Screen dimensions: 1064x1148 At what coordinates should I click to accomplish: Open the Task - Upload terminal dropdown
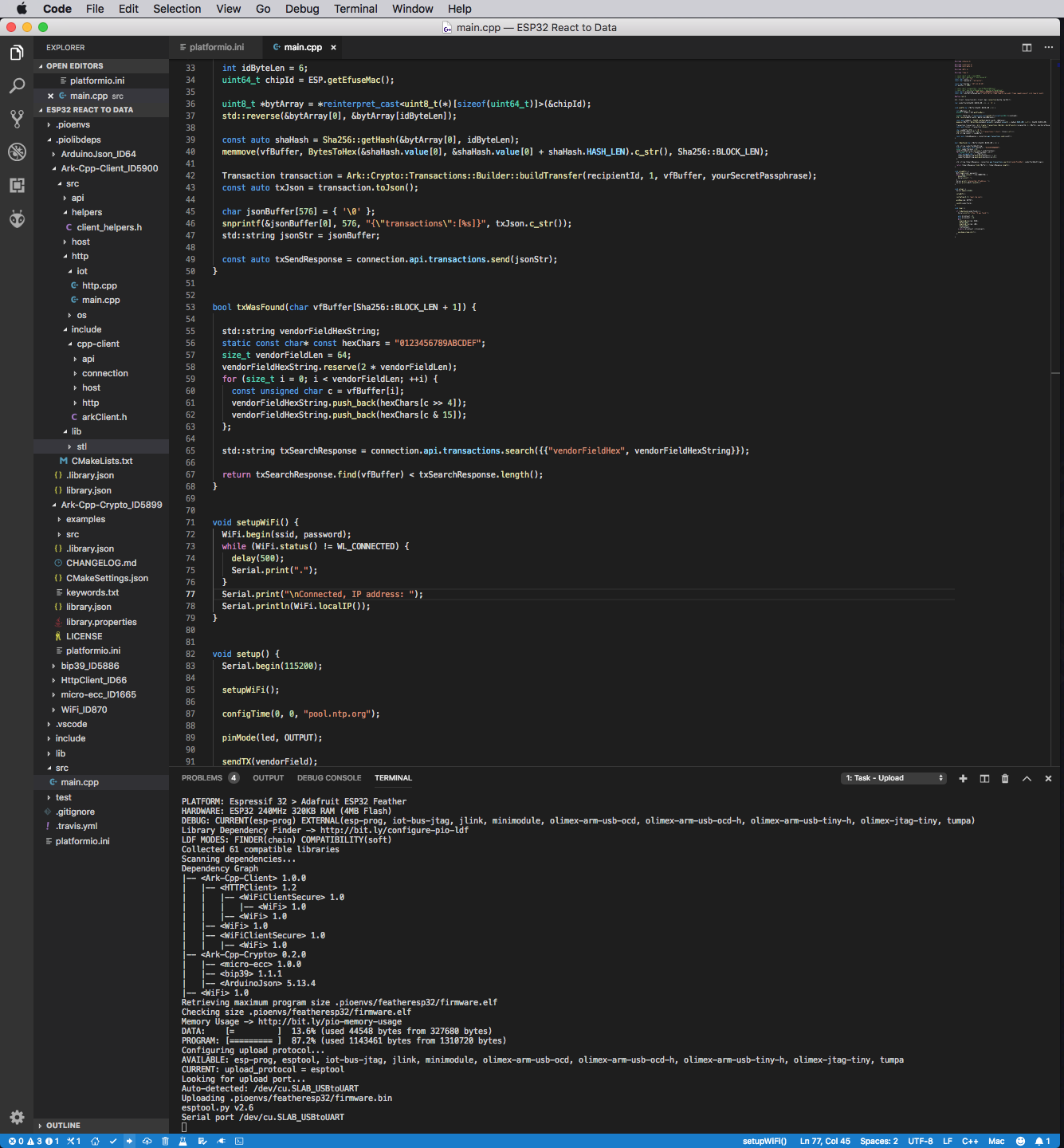pyautogui.click(x=893, y=778)
